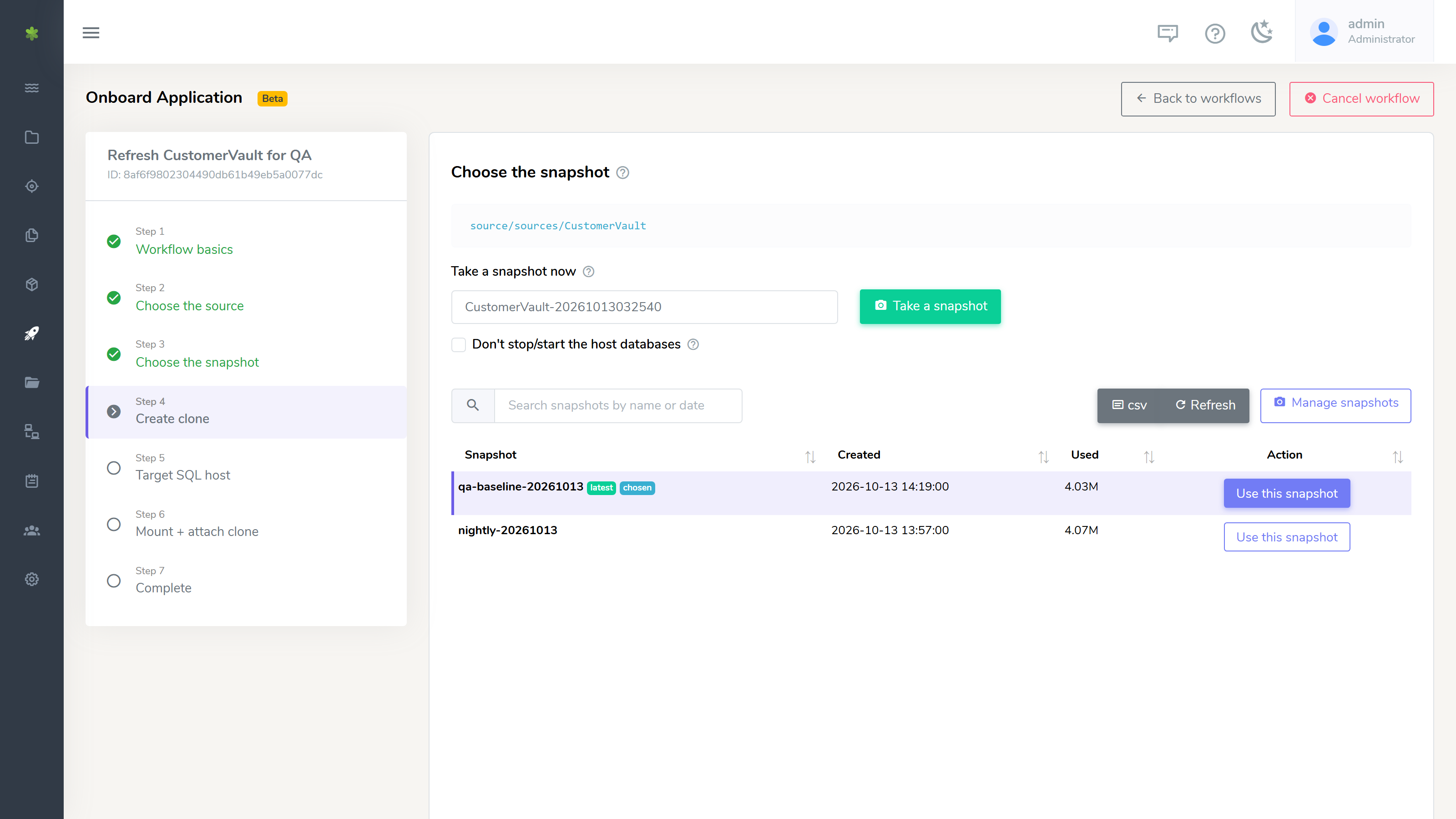Use the nightly-20261013 snapshot

click(1286, 537)
